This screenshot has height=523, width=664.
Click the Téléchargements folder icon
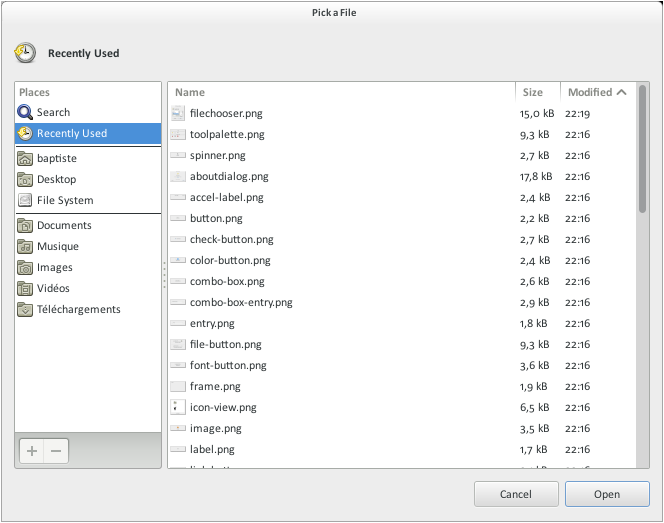click(x=25, y=310)
